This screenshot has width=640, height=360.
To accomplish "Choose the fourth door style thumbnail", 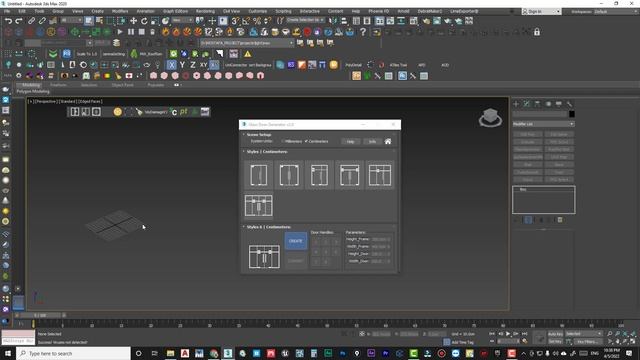I will click(x=349, y=175).
